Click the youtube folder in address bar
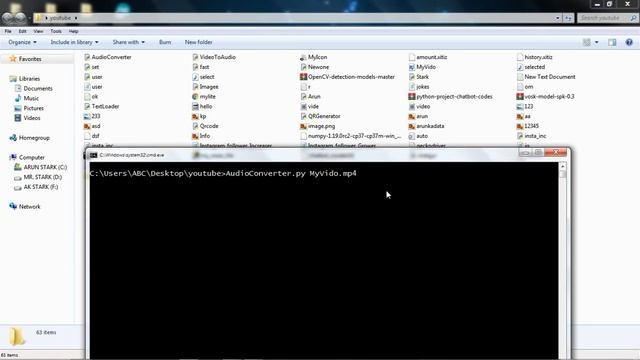Viewport: 640px width, 360px height. 60,18
